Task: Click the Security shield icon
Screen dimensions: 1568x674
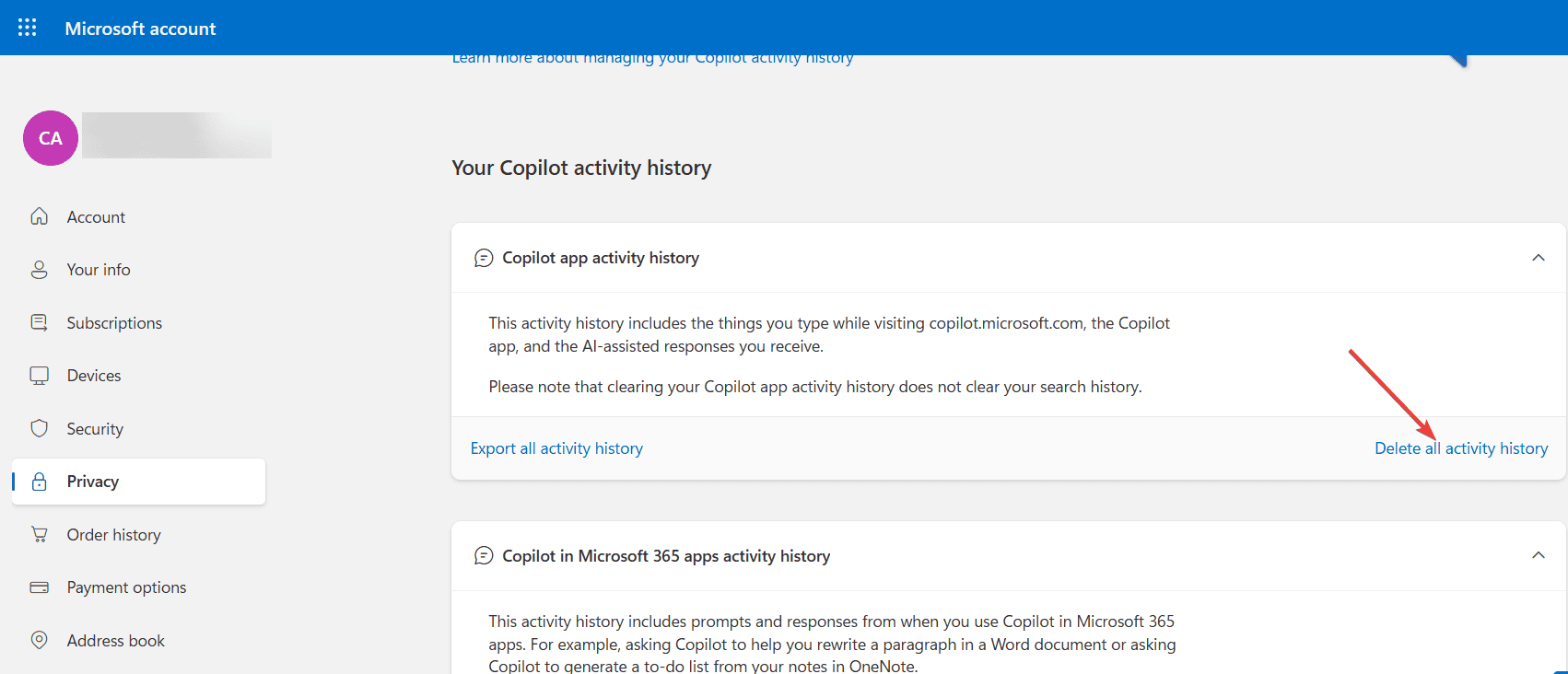Action: point(39,428)
